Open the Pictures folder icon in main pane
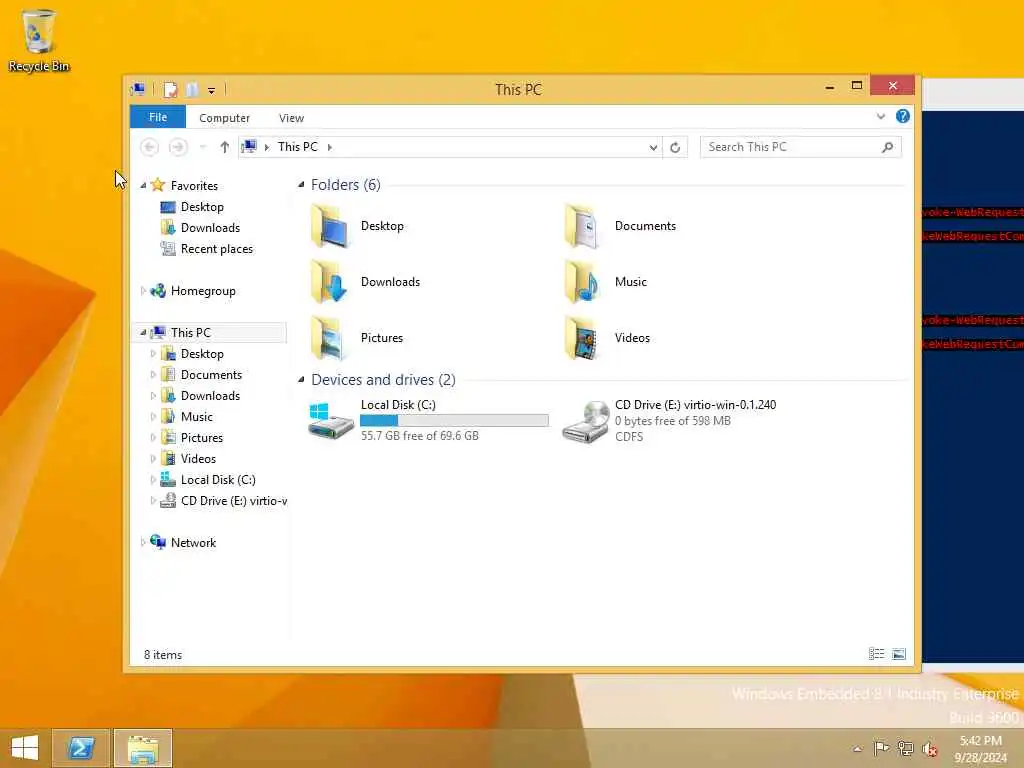 pyautogui.click(x=330, y=338)
